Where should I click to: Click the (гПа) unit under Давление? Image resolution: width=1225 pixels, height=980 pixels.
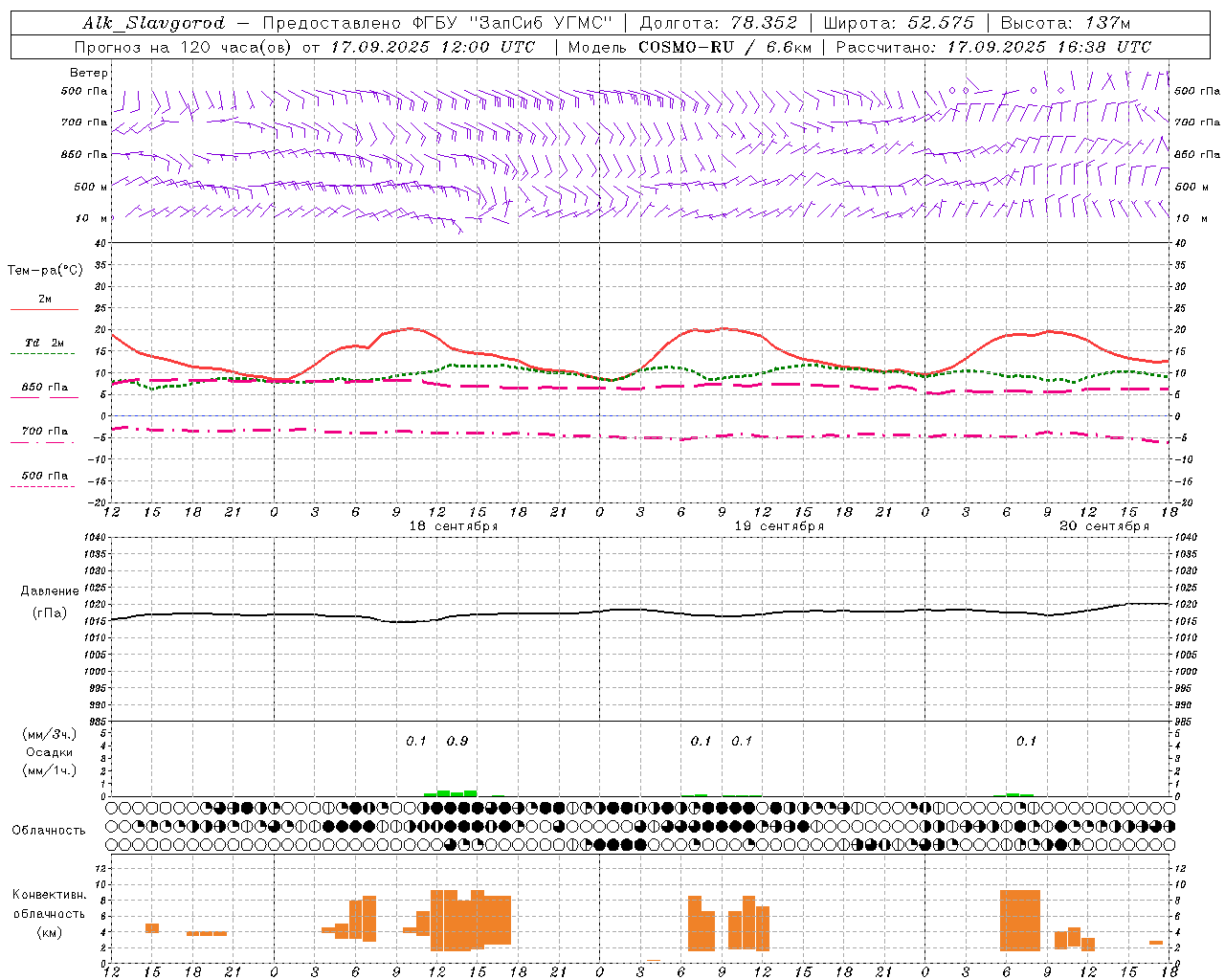tap(50, 612)
